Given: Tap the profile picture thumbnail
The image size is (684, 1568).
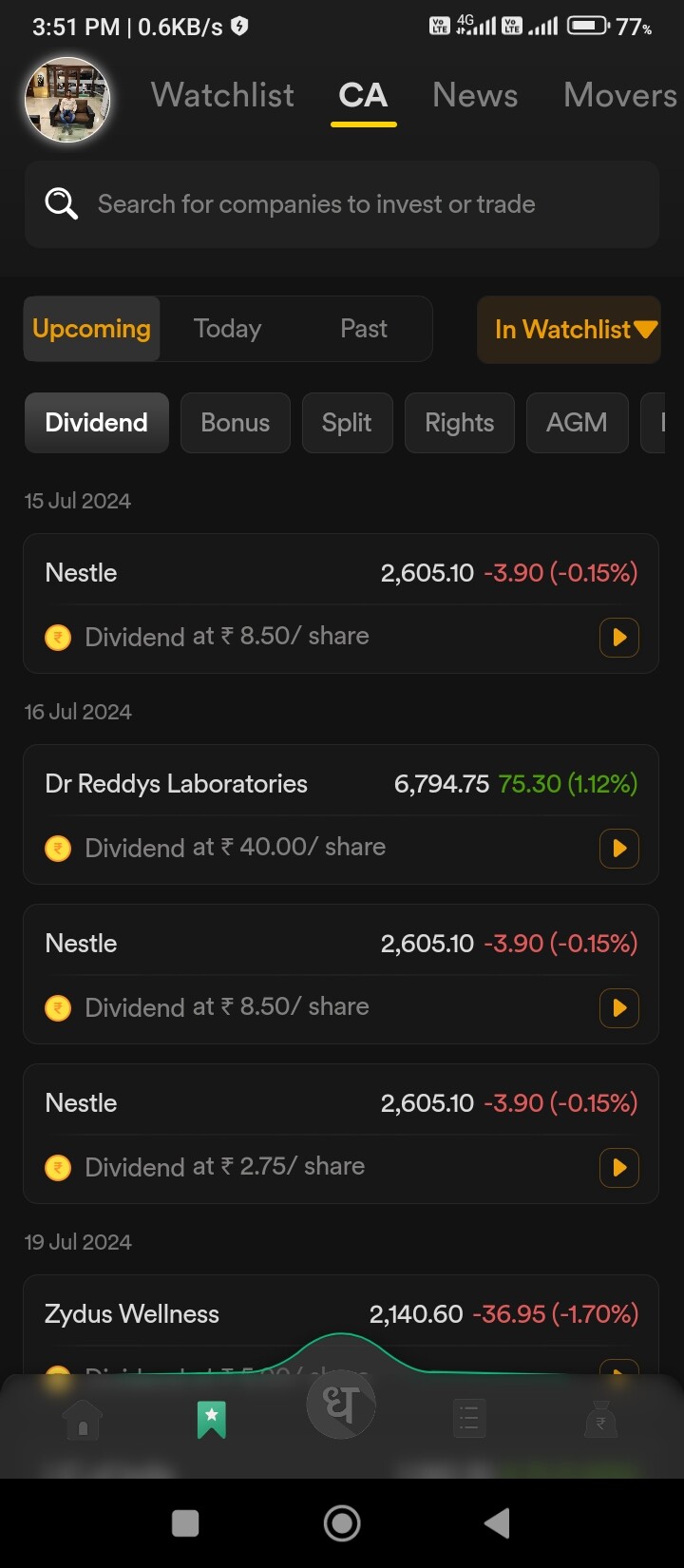Looking at the screenshot, I should pyautogui.click(x=67, y=100).
